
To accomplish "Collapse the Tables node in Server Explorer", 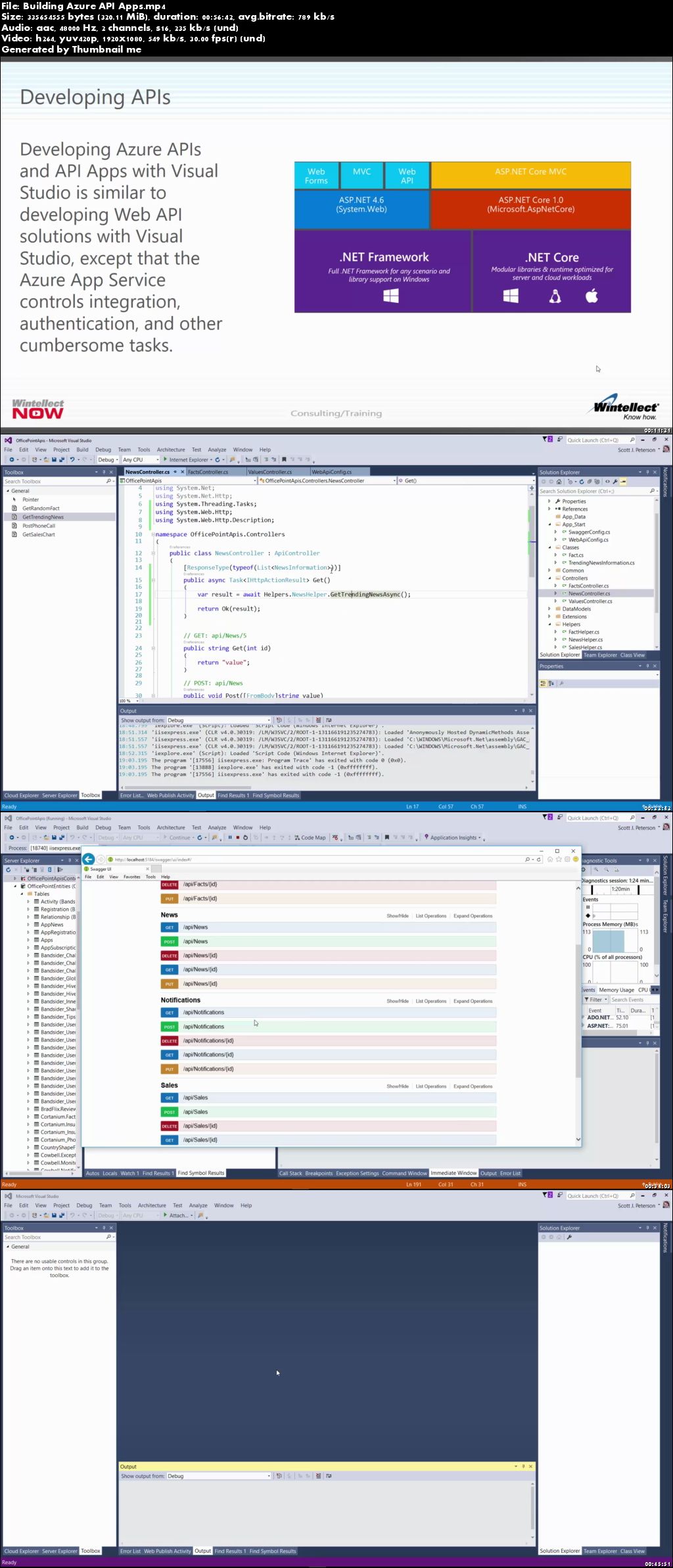I will tap(22, 894).
